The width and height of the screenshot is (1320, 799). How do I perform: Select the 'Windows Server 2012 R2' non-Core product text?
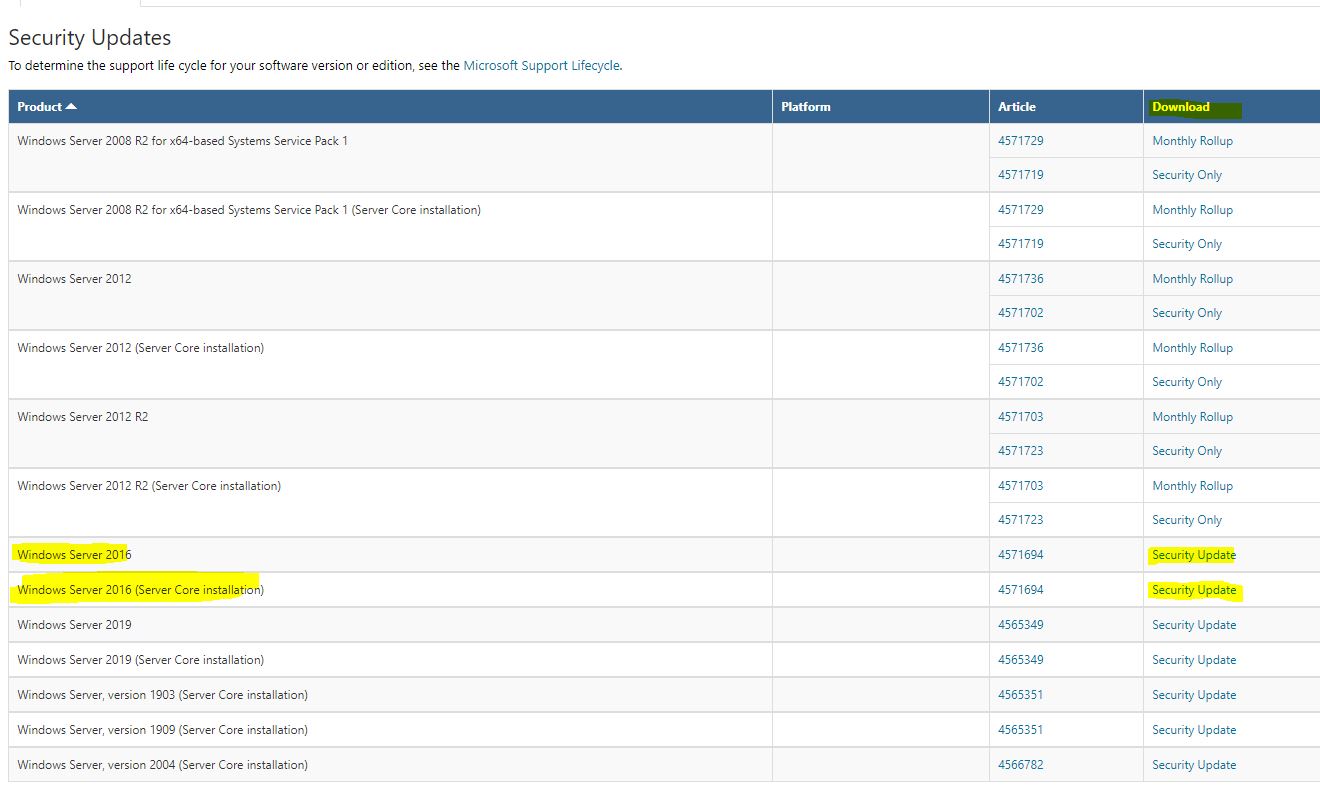83,417
